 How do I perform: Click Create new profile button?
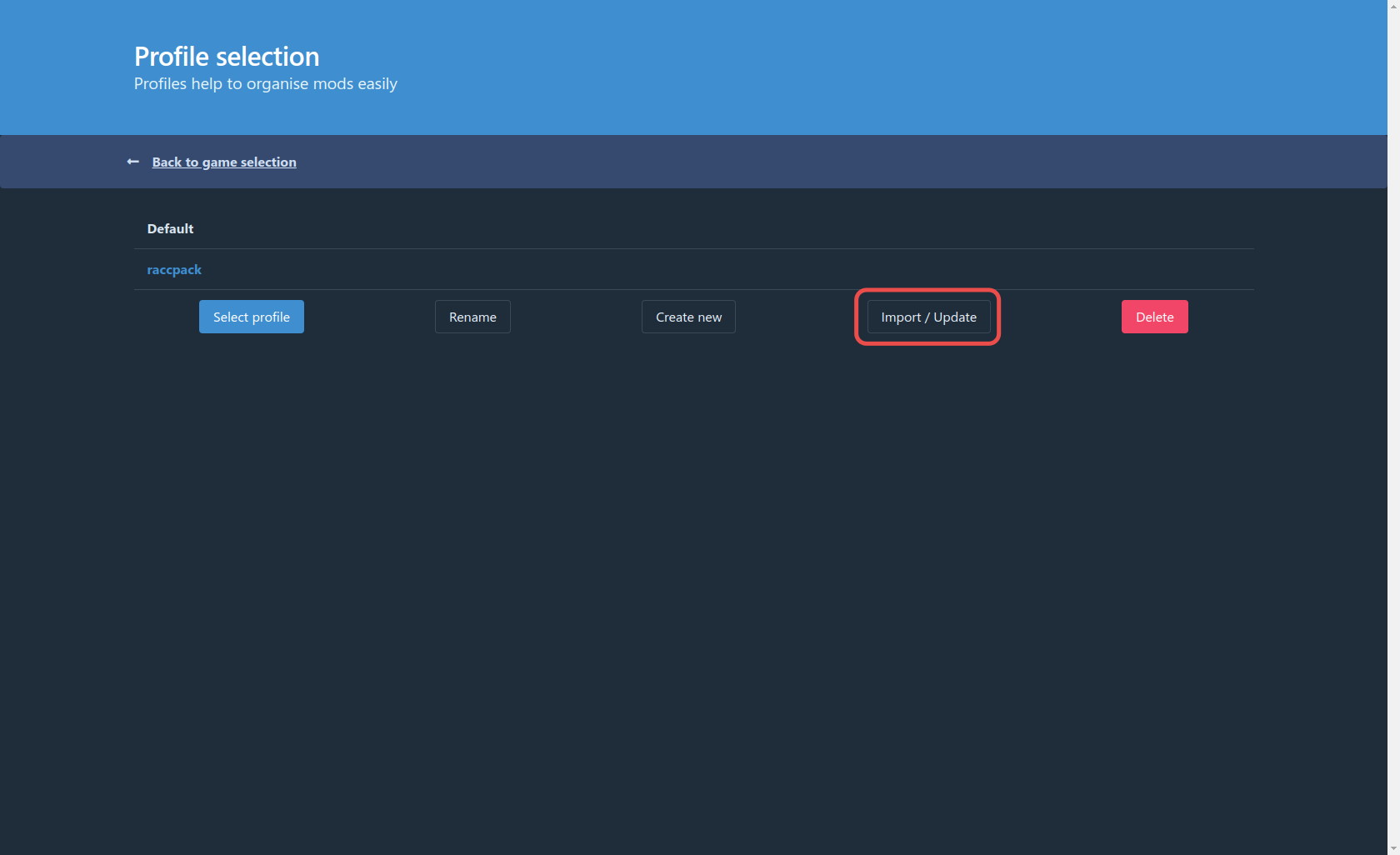click(688, 317)
